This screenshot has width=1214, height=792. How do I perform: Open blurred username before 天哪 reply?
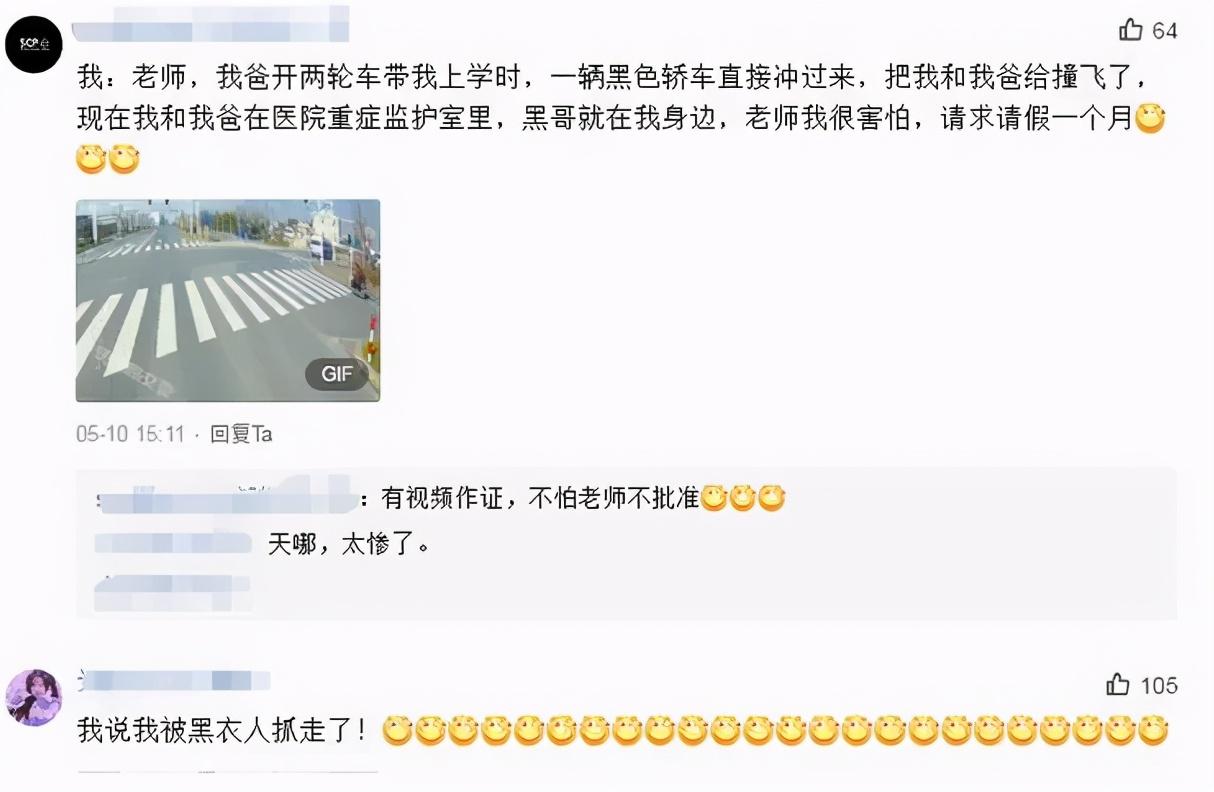point(173,544)
